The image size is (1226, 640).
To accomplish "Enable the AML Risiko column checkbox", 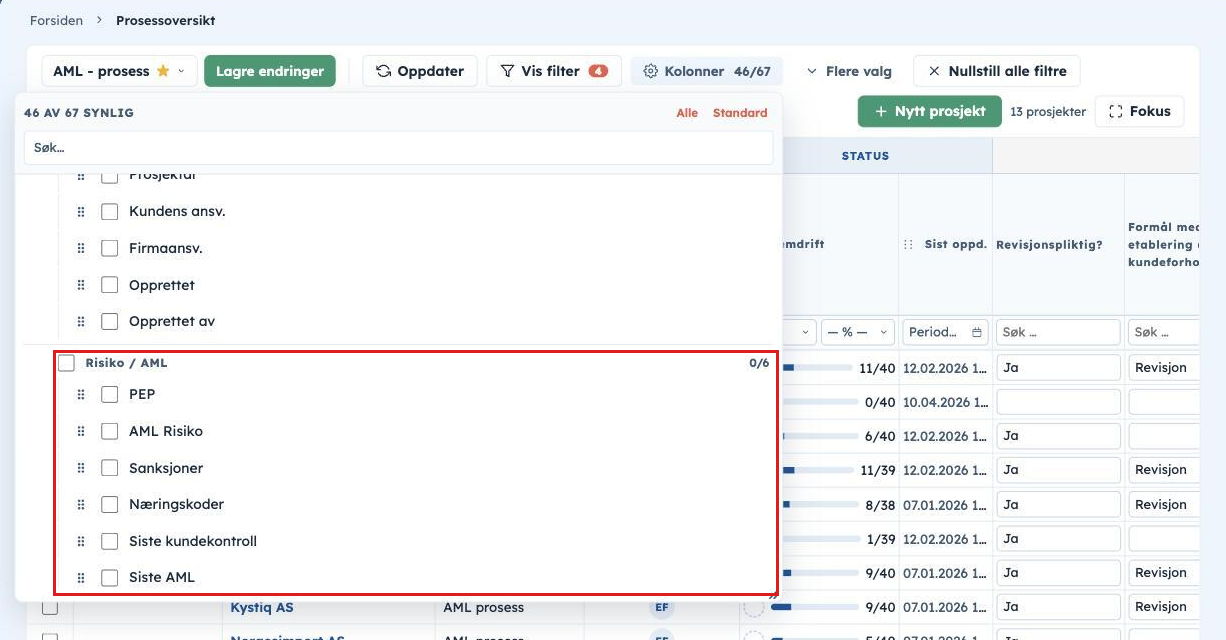I will 110,431.
